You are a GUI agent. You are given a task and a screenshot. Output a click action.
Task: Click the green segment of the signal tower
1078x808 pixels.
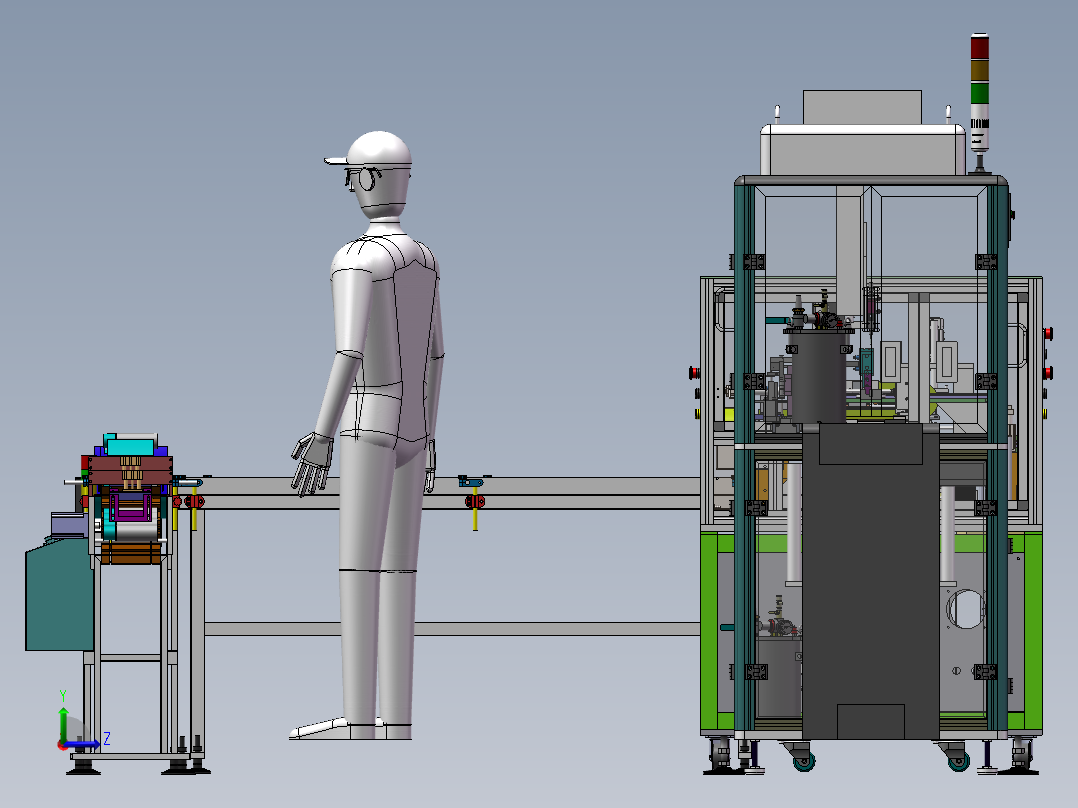(x=980, y=93)
